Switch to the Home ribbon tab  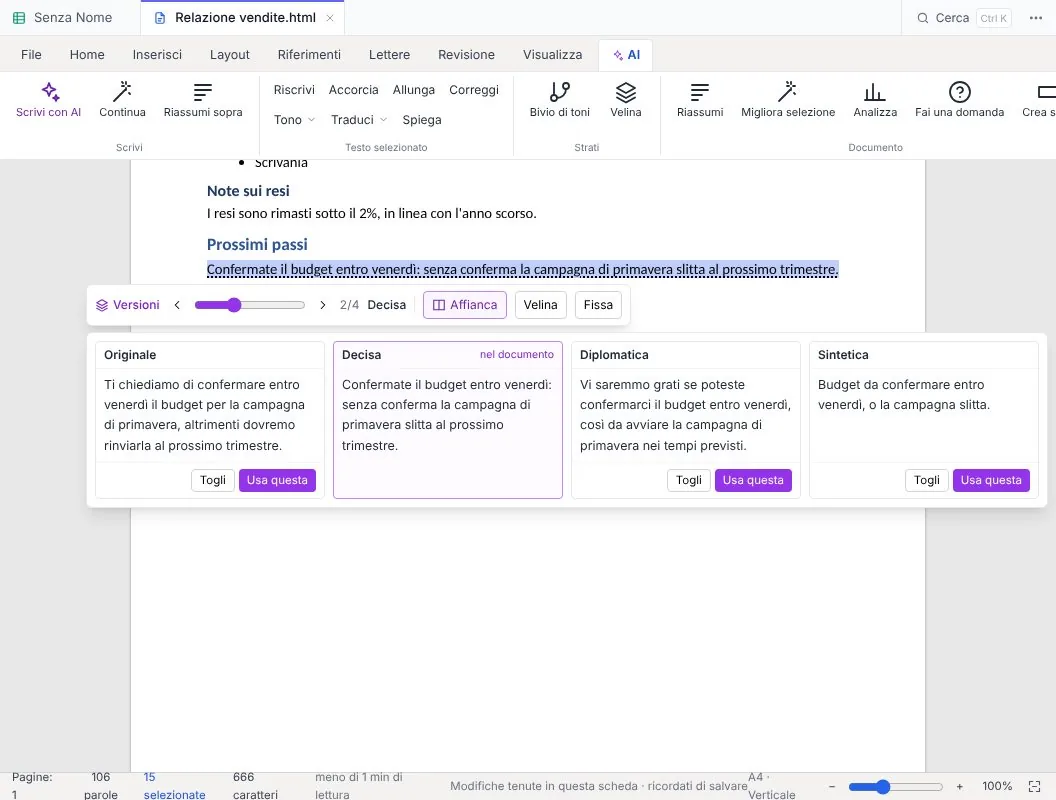pyautogui.click(x=87, y=55)
